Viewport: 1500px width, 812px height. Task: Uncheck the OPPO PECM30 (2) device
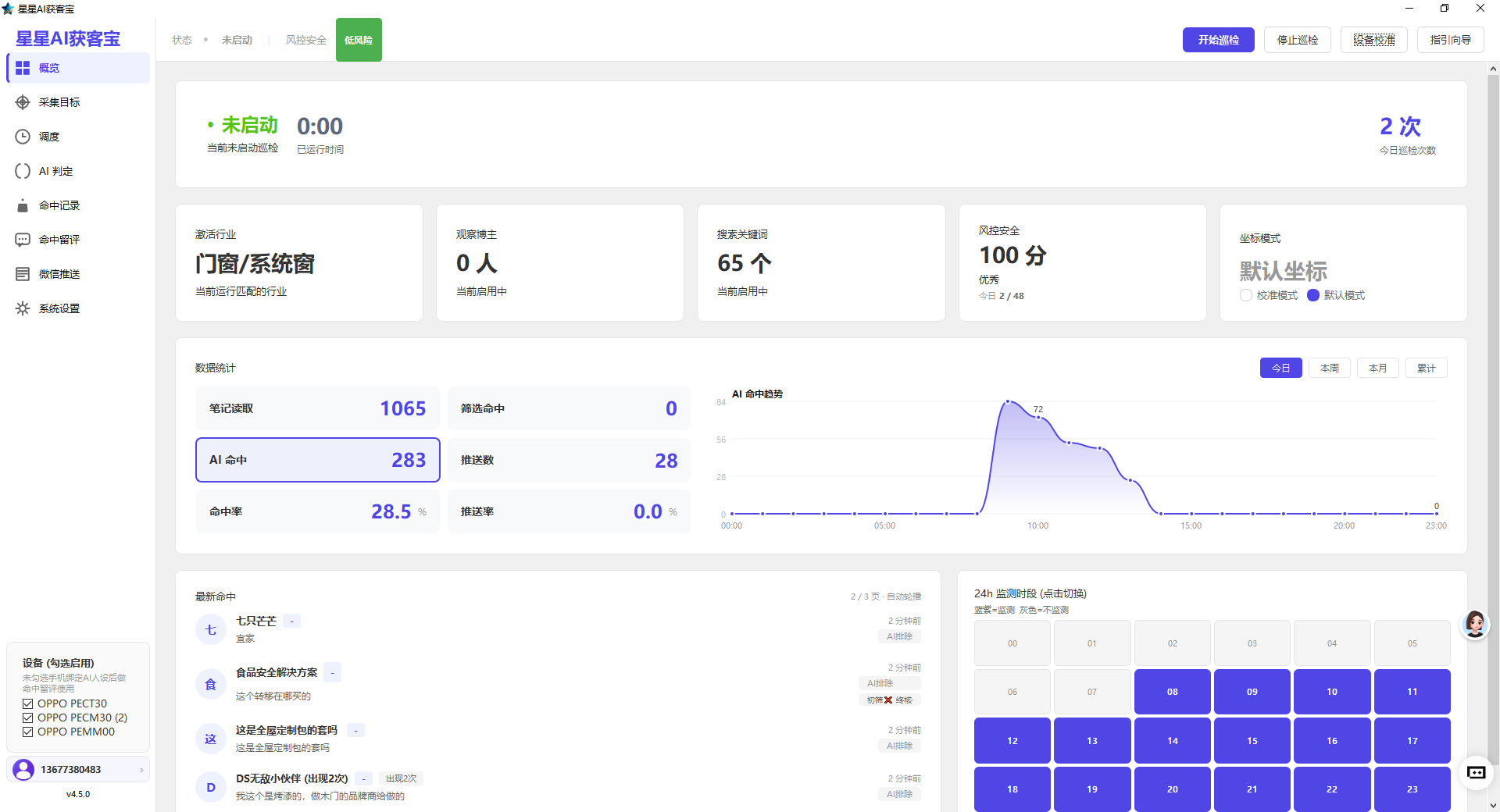click(27, 718)
